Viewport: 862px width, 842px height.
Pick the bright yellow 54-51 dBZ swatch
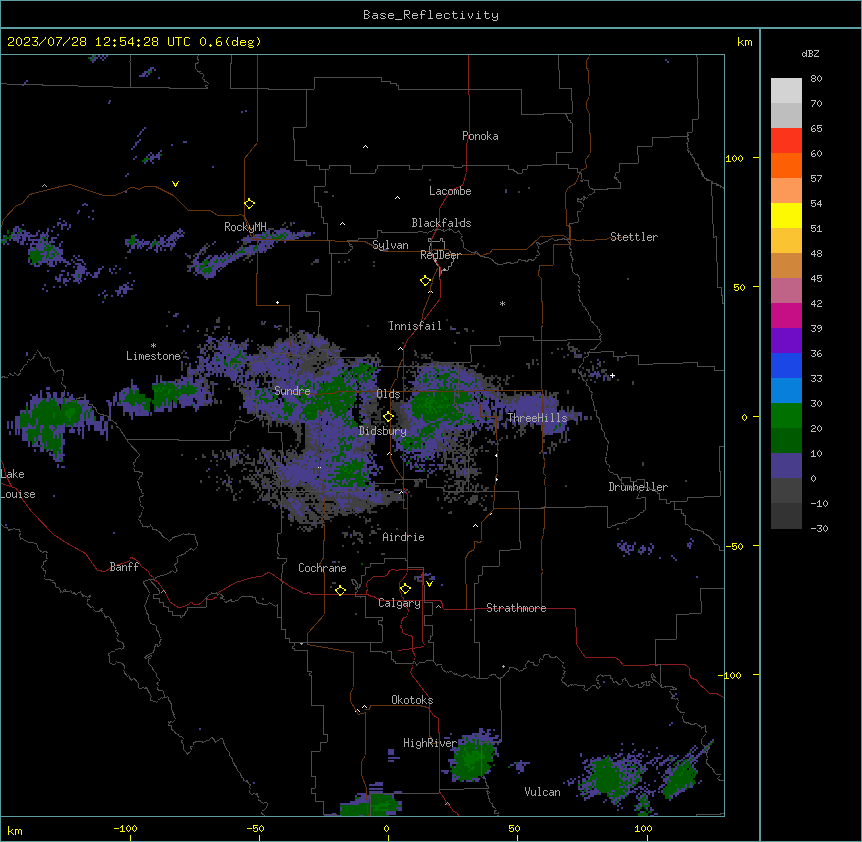pyautogui.click(x=786, y=215)
